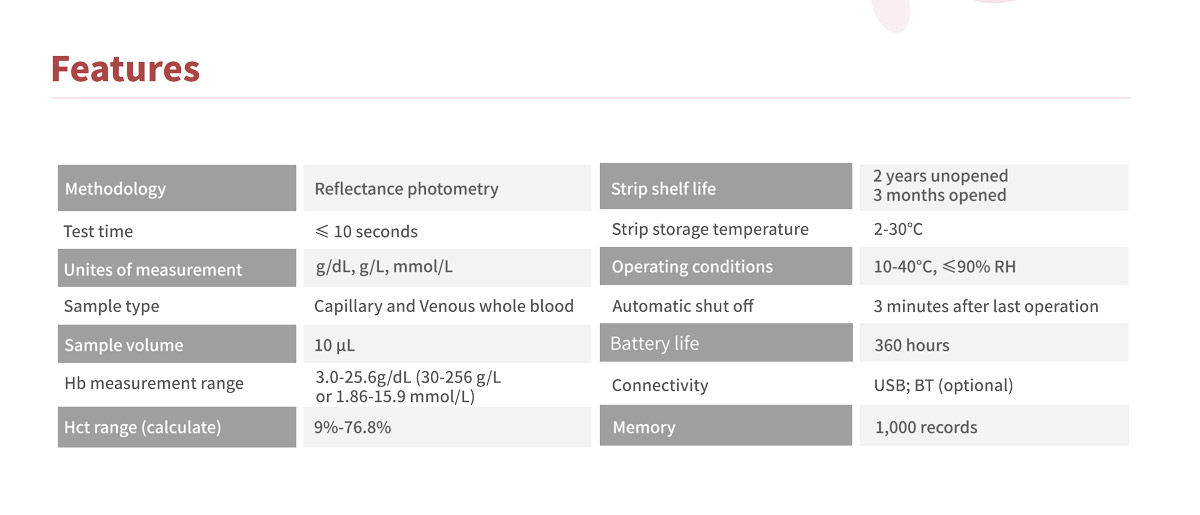This screenshot has height=515, width=1200.
Task: Click Strip storage temperature label
Action: click(x=710, y=229)
